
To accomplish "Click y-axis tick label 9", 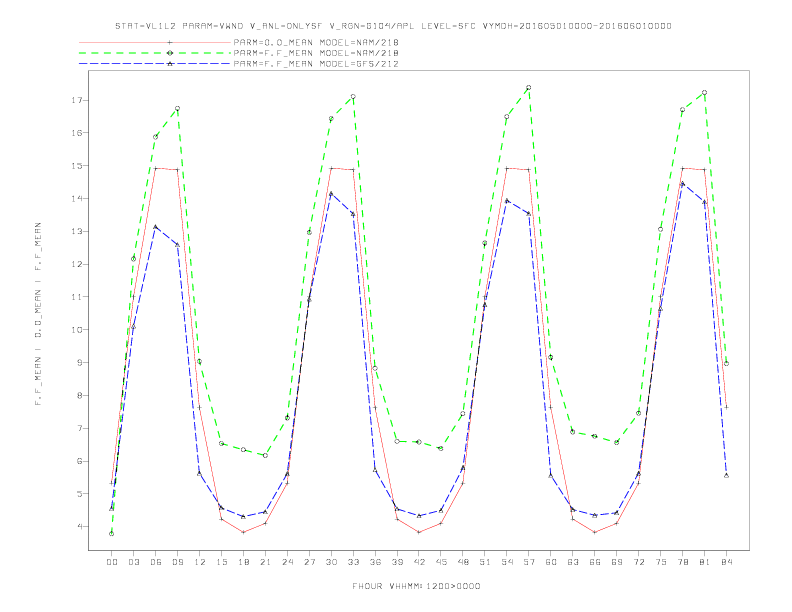I will tap(79, 363).
